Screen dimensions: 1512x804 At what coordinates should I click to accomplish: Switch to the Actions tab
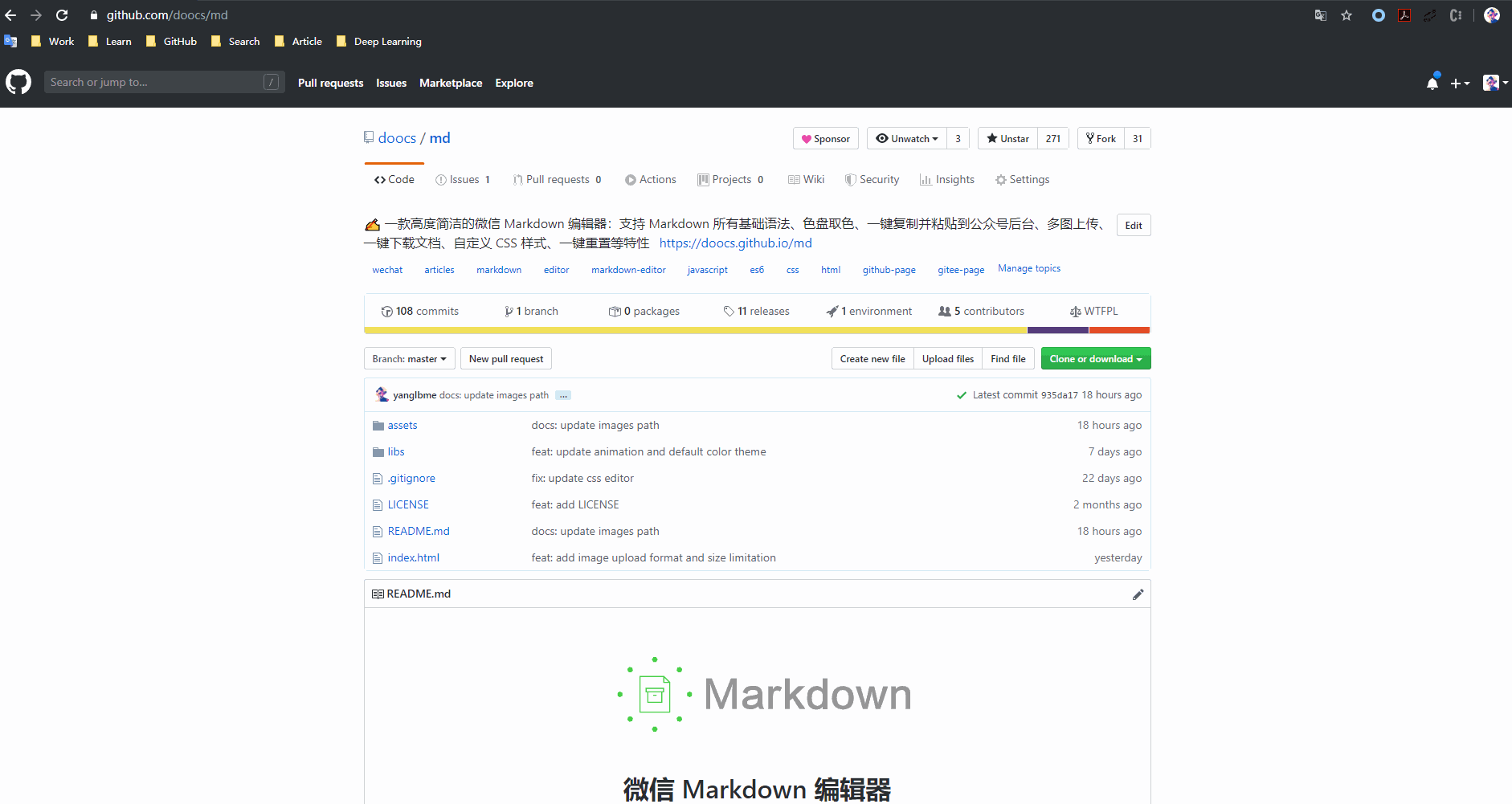pos(651,180)
